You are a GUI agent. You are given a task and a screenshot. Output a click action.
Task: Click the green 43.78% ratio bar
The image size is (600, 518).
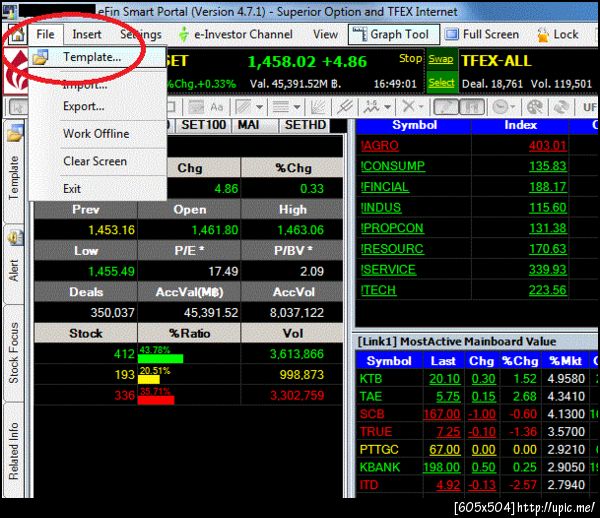(x=160, y=358)
